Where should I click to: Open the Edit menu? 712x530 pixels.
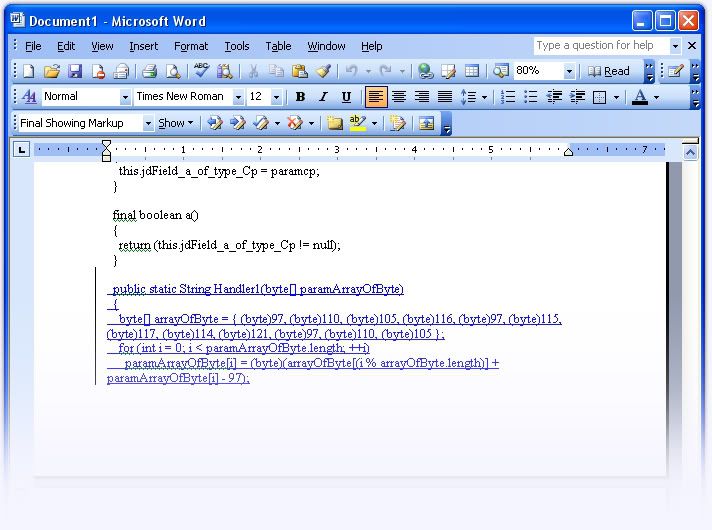coord(66,46)
